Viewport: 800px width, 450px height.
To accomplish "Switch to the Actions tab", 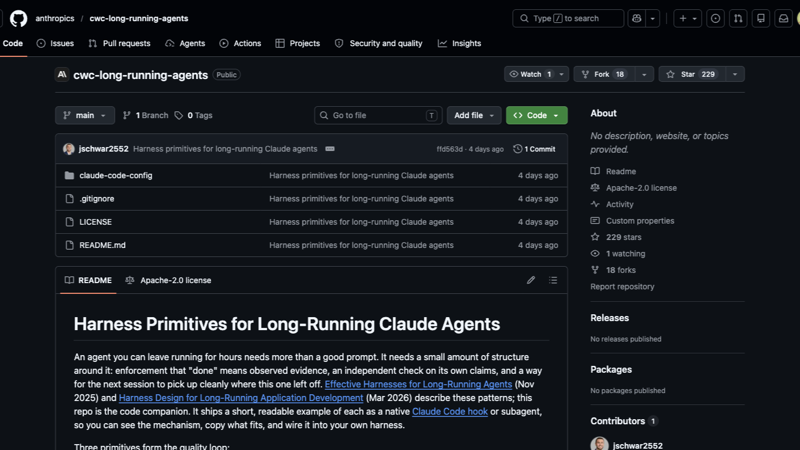I will click(240, 43).
